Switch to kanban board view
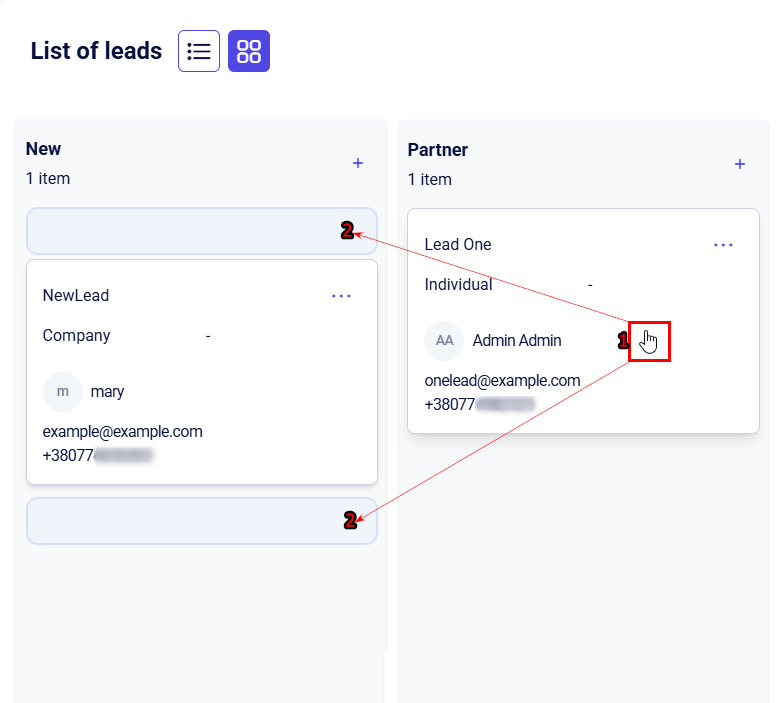The height and width of the screenshot is (703, 776). click(249, 51)
